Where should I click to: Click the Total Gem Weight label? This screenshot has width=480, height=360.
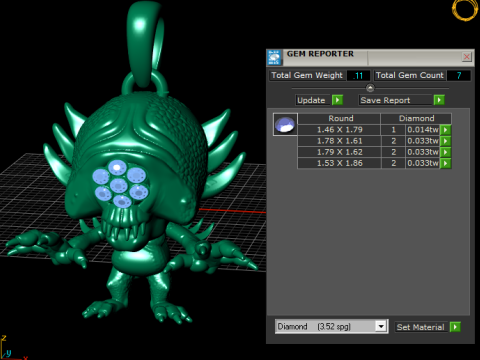click(307, 75)
